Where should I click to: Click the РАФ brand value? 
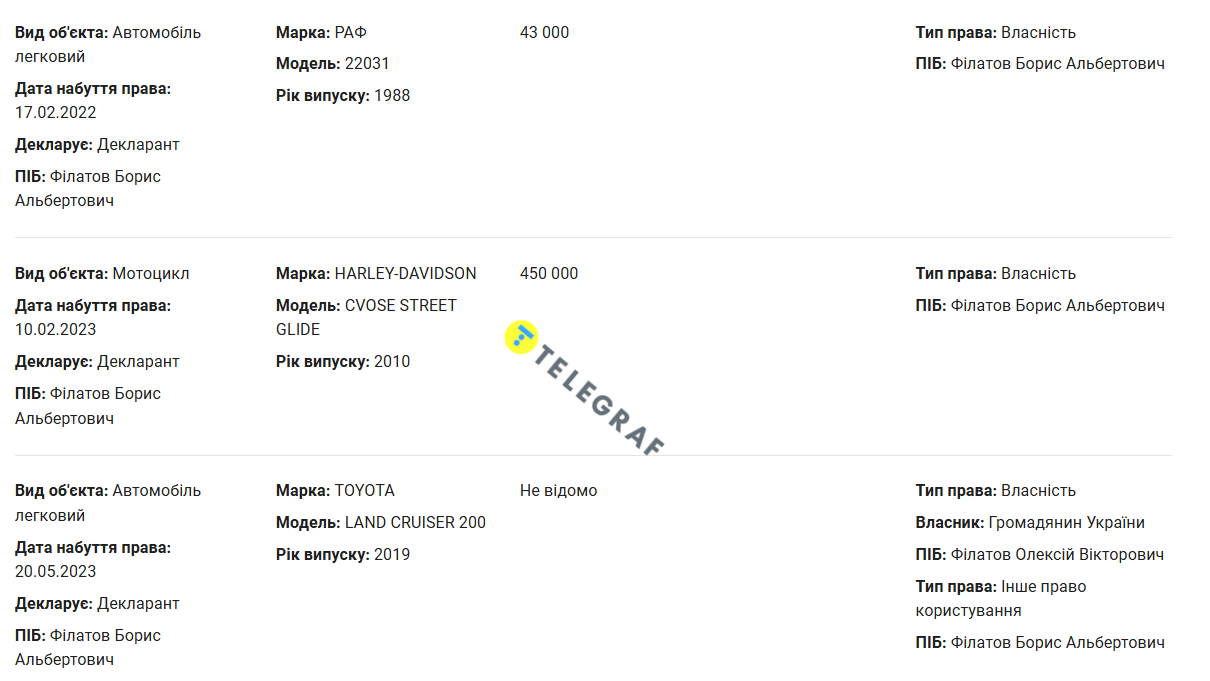pyautogui.click(x=350, y=33)
